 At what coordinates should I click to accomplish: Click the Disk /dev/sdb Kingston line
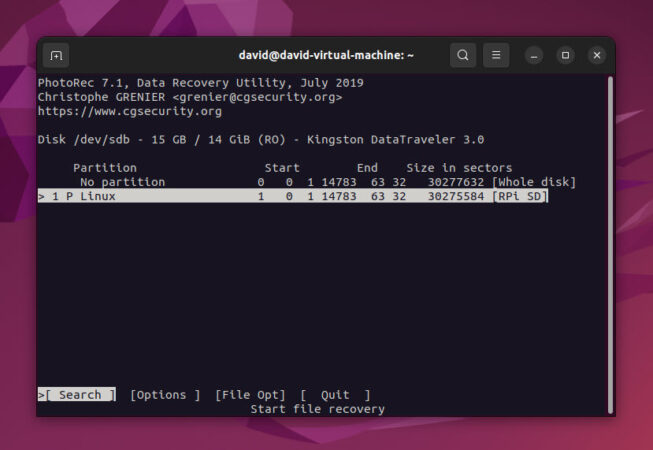(261, 139)
